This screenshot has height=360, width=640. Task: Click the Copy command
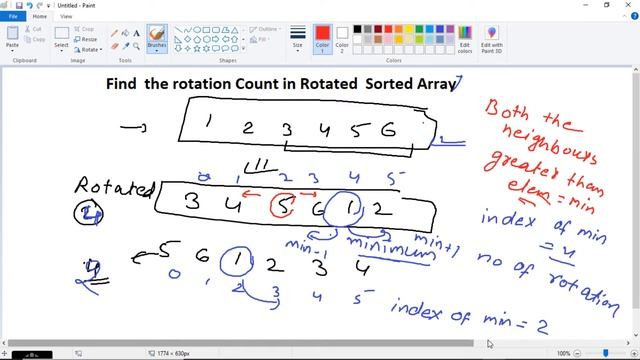(x=35, y=39)
